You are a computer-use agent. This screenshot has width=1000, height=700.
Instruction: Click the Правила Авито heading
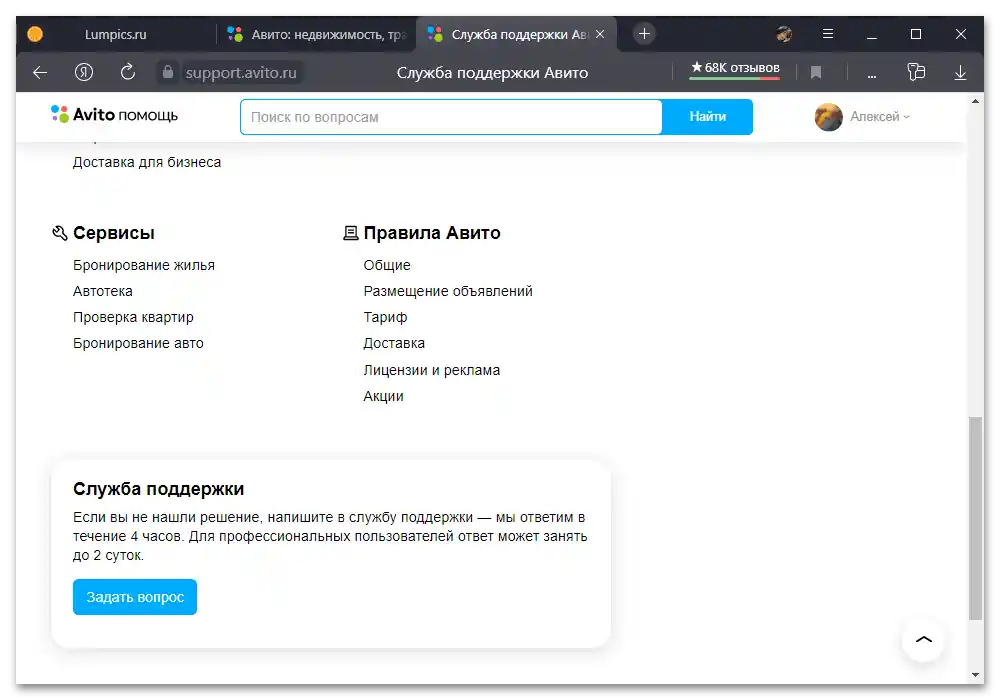coord(432,233)
